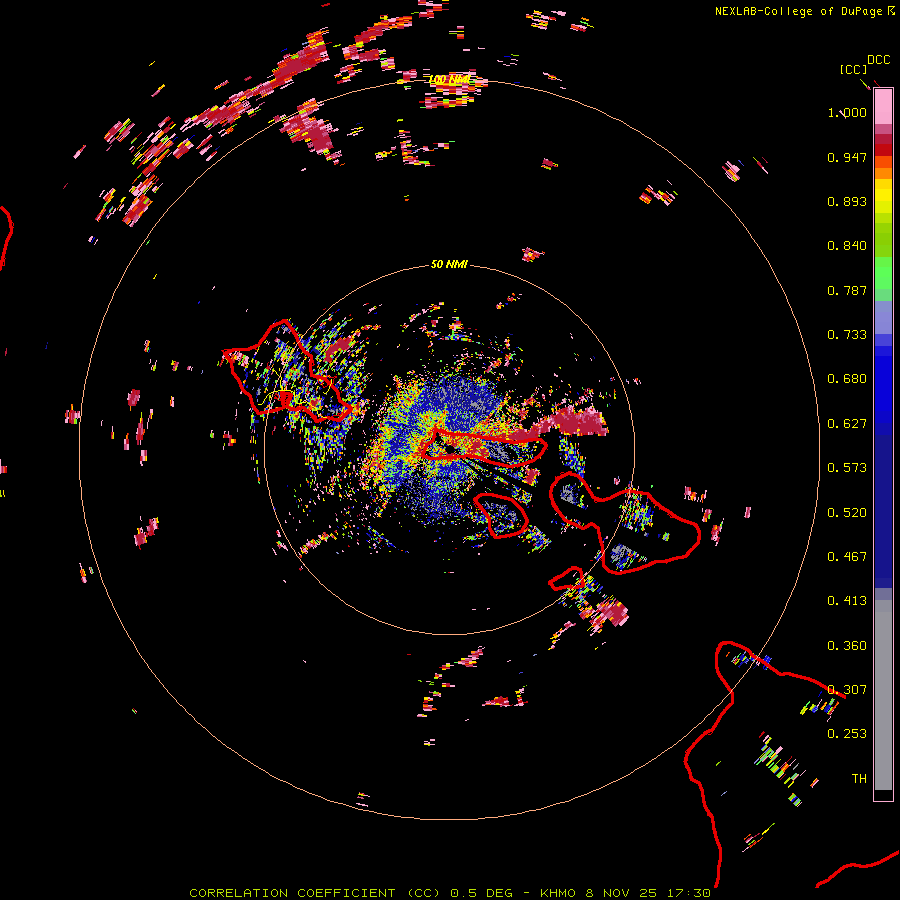This screenshot has height=900, width=900.
Task: Click the 100 NMI range ring label
Action: click(x=449, y=79)
